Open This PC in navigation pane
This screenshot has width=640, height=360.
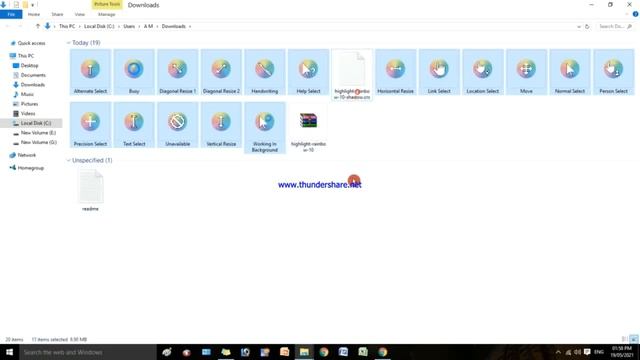26,56
